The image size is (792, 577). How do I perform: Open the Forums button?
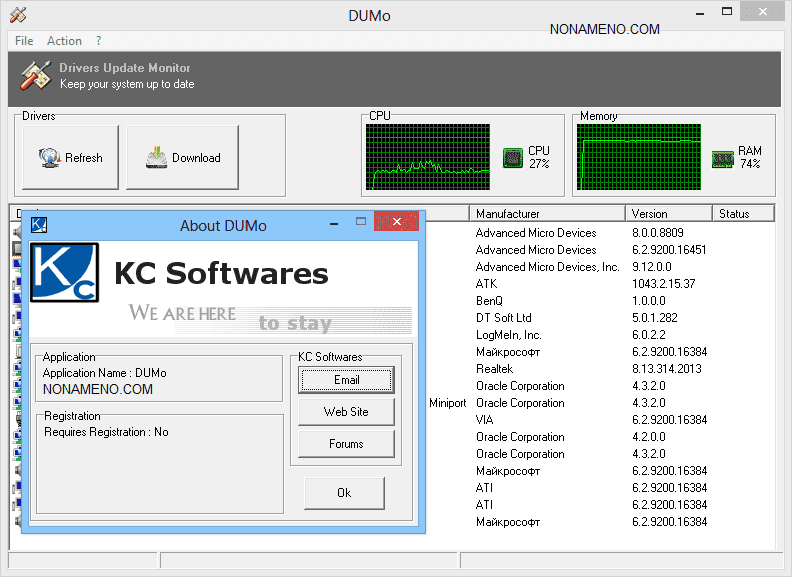[x=346, y=444]
